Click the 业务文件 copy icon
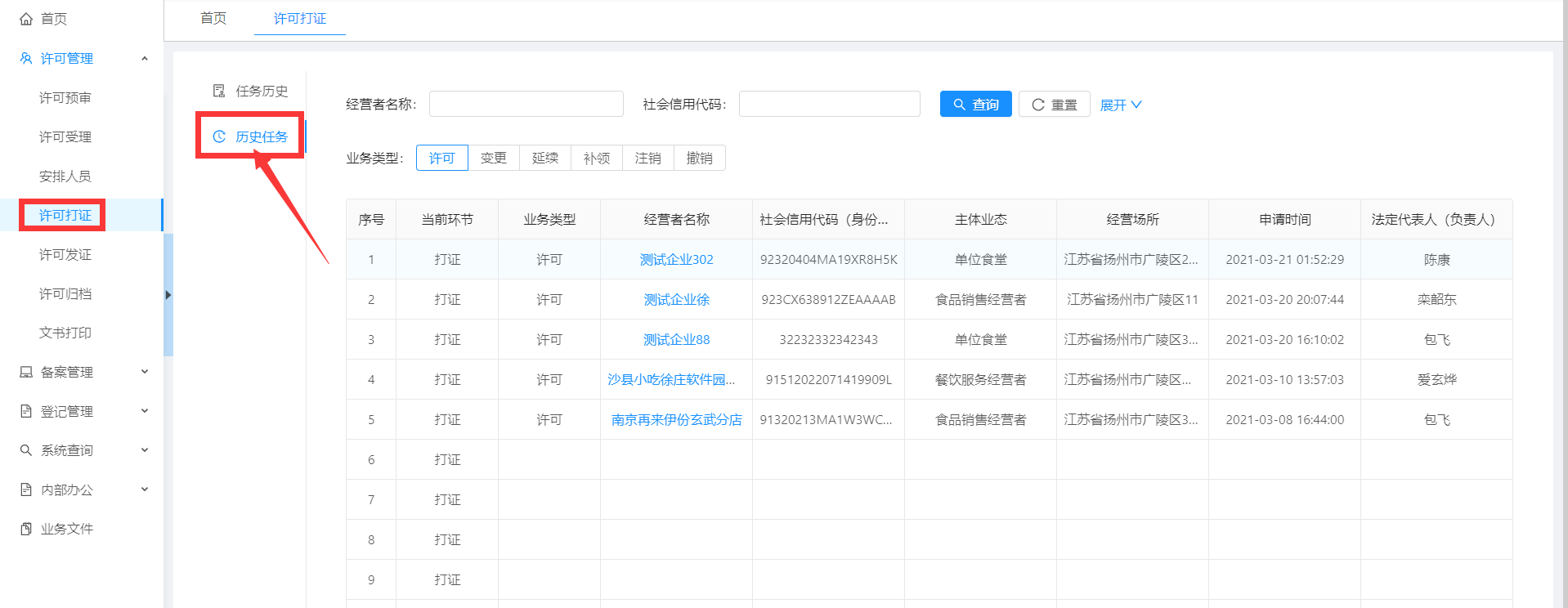Image resolution: width=1568 pixels, height=608 pixels. coord(26,529)
